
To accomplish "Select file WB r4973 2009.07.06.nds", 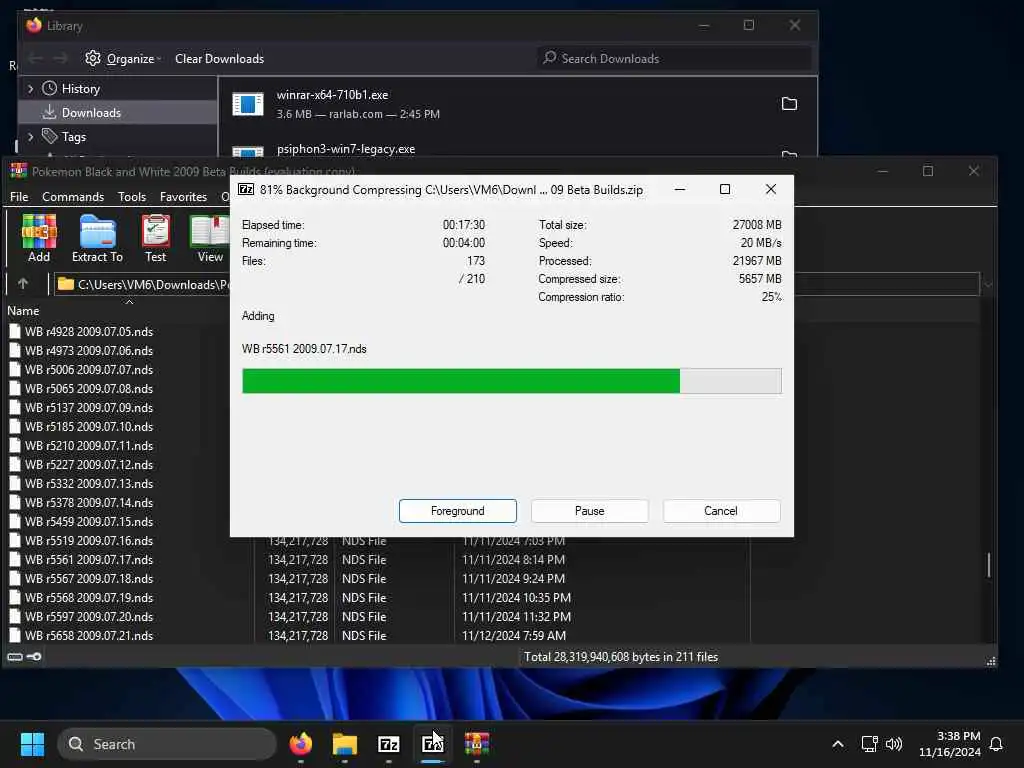I will tap(81, 350).
